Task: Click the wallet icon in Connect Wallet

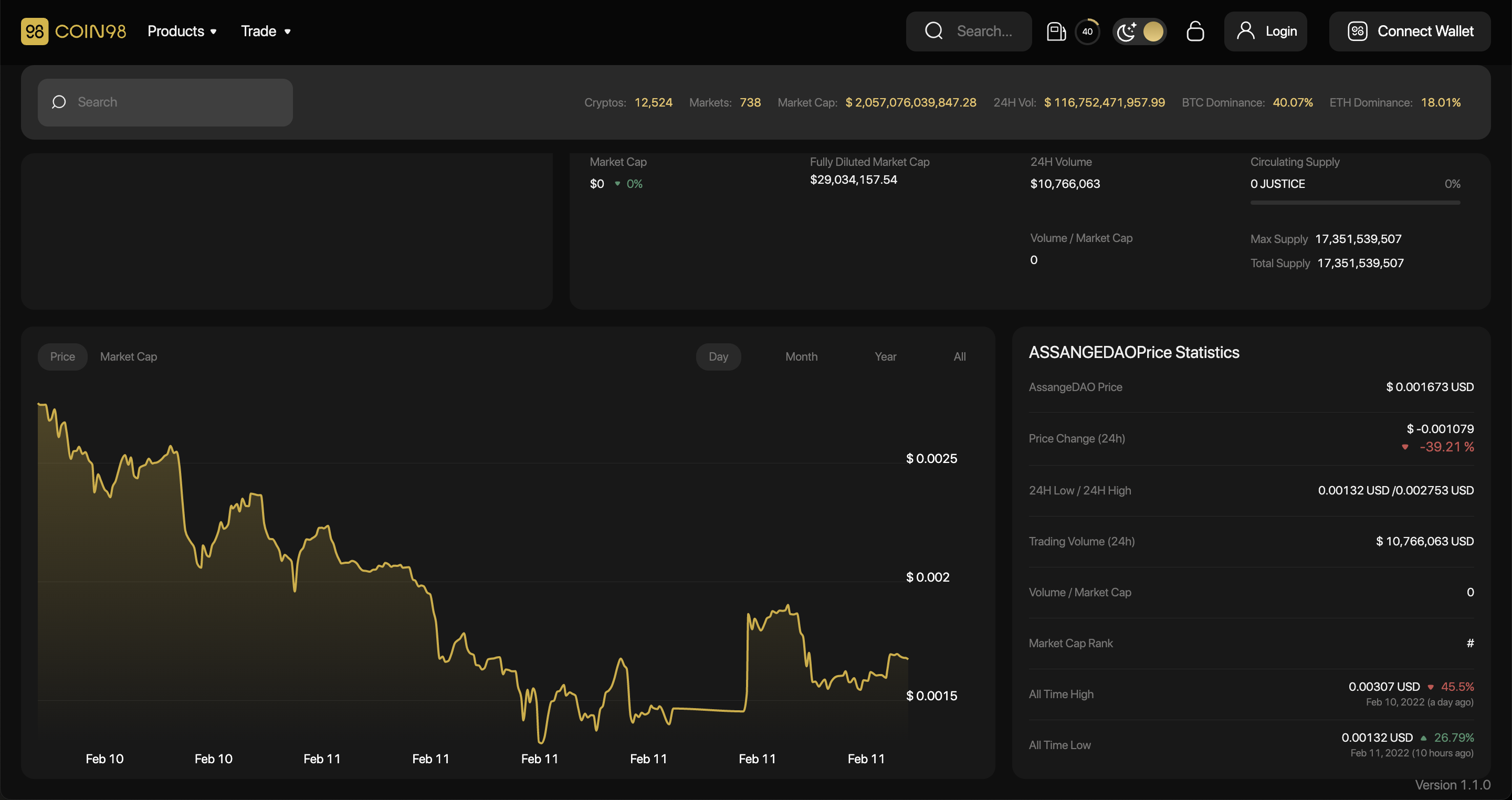Action: coord(1358,31)
